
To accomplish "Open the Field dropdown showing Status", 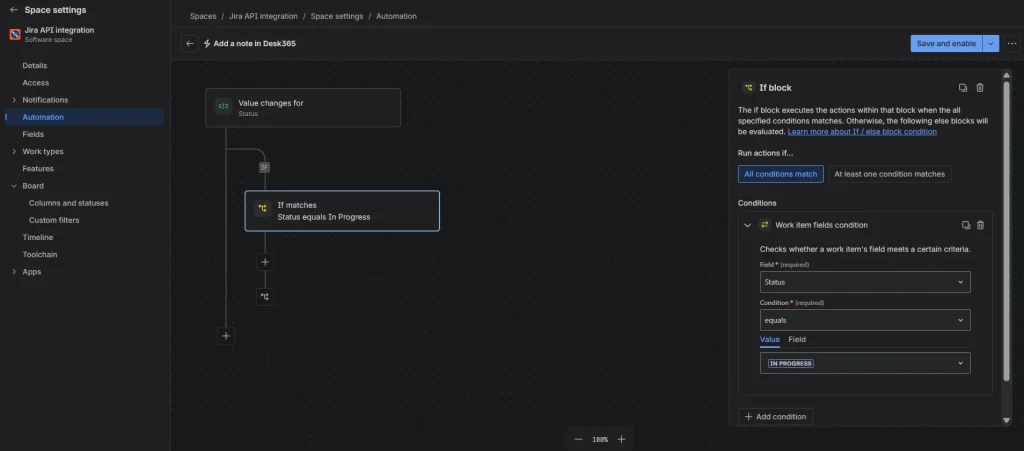I will (865, 283).
